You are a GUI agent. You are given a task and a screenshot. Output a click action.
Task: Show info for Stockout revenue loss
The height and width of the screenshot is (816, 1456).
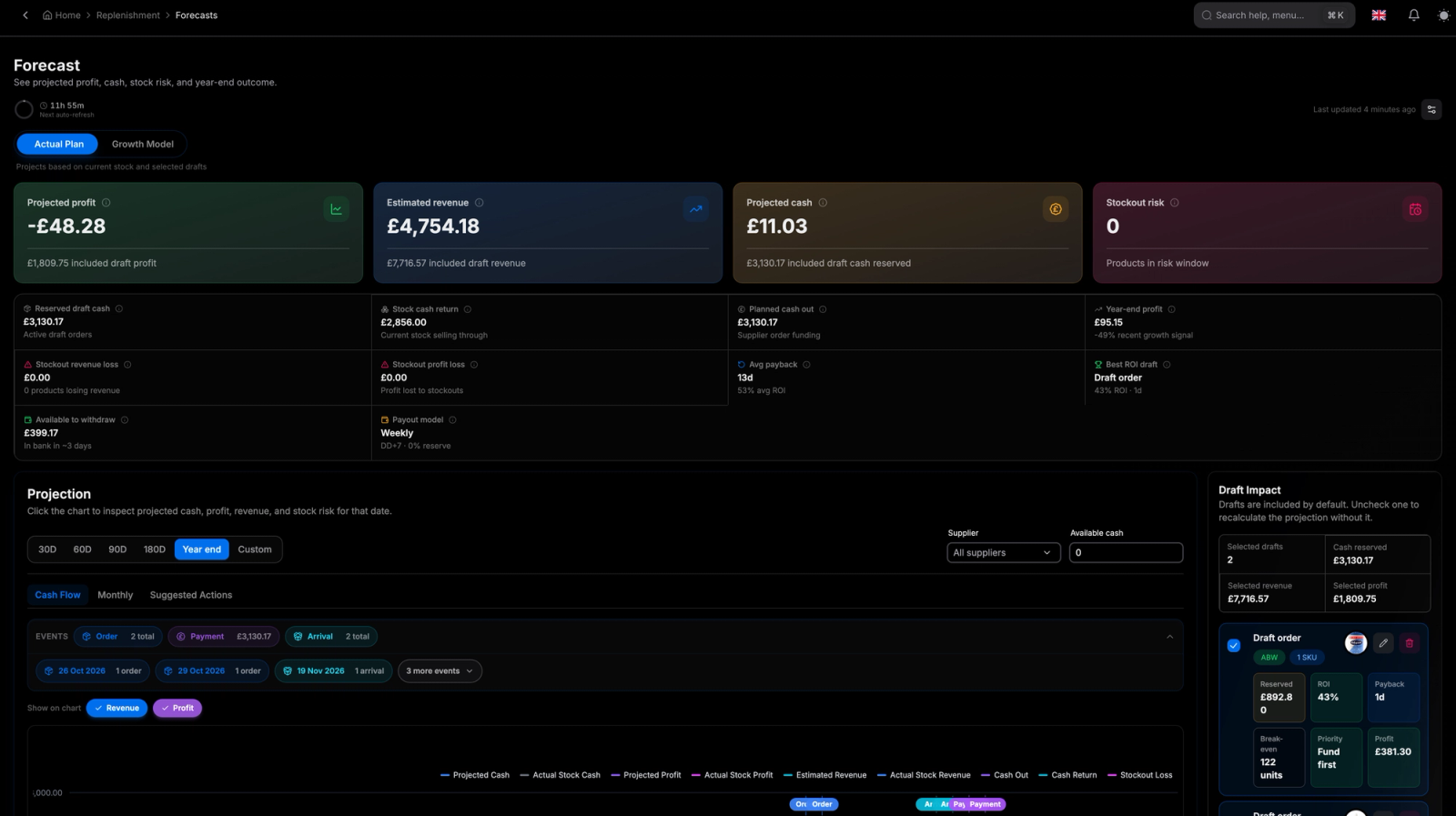[x=127, y=365]
